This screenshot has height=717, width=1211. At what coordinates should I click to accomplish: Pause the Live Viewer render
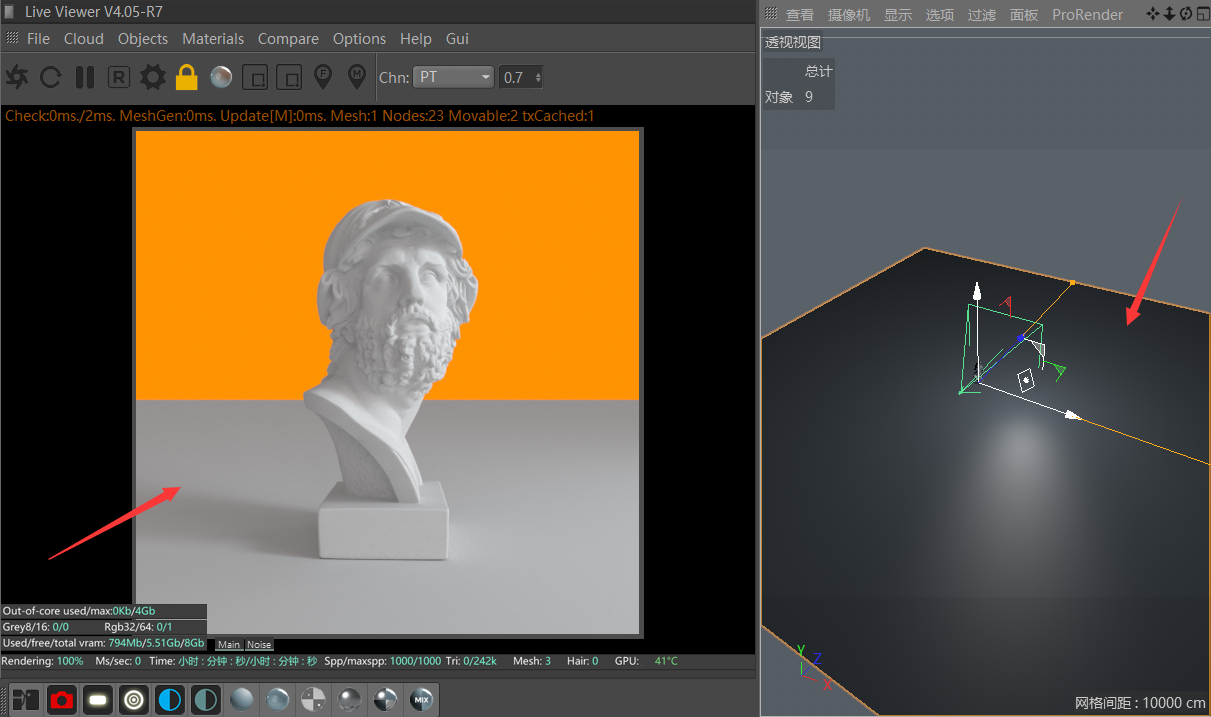tap(85, 77)
